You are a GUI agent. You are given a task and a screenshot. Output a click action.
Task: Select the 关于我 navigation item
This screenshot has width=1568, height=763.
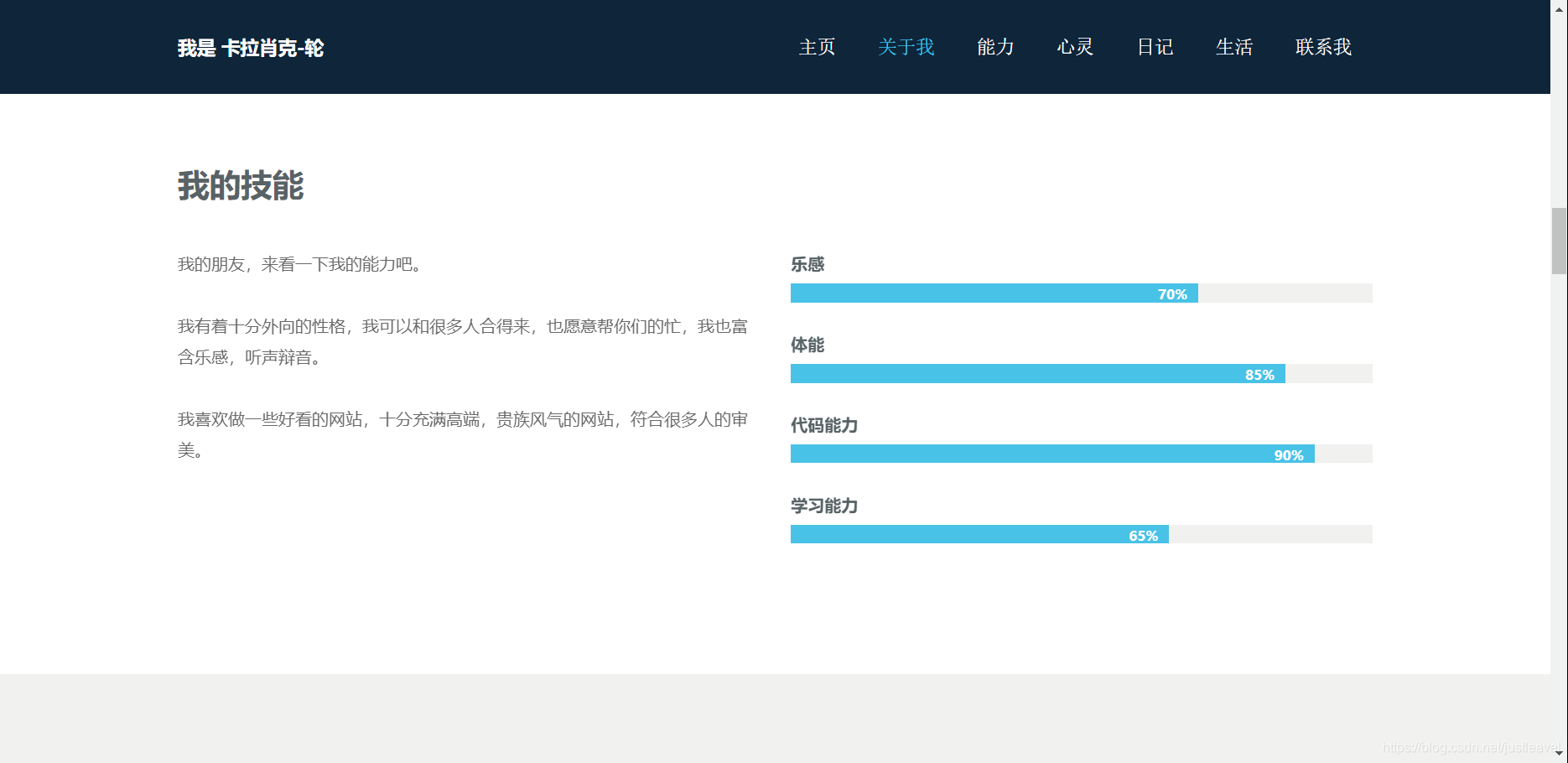[x=906, y=47]
